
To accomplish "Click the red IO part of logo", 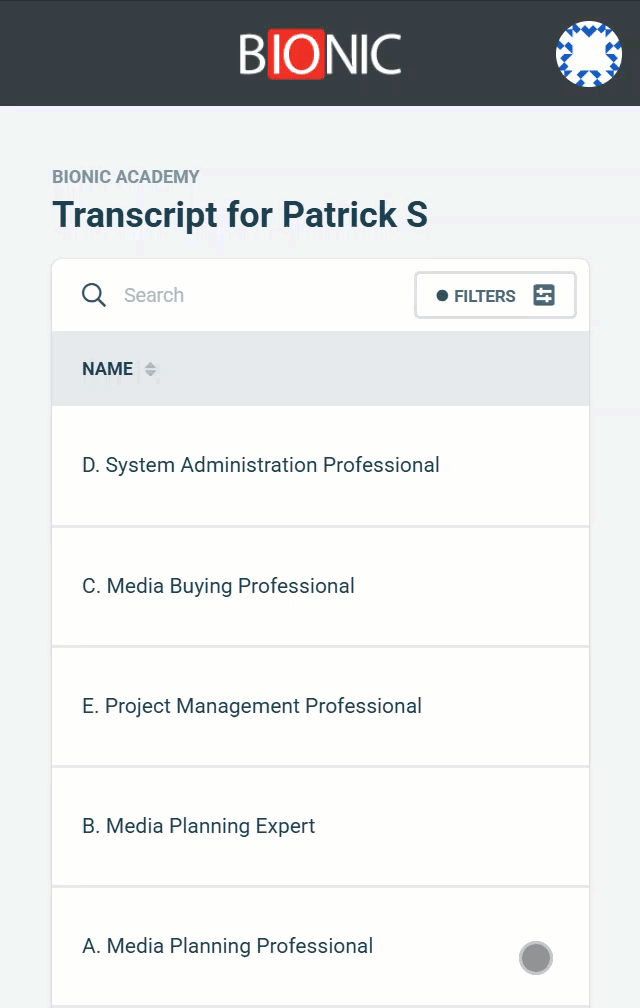I will tap(296, 54).
